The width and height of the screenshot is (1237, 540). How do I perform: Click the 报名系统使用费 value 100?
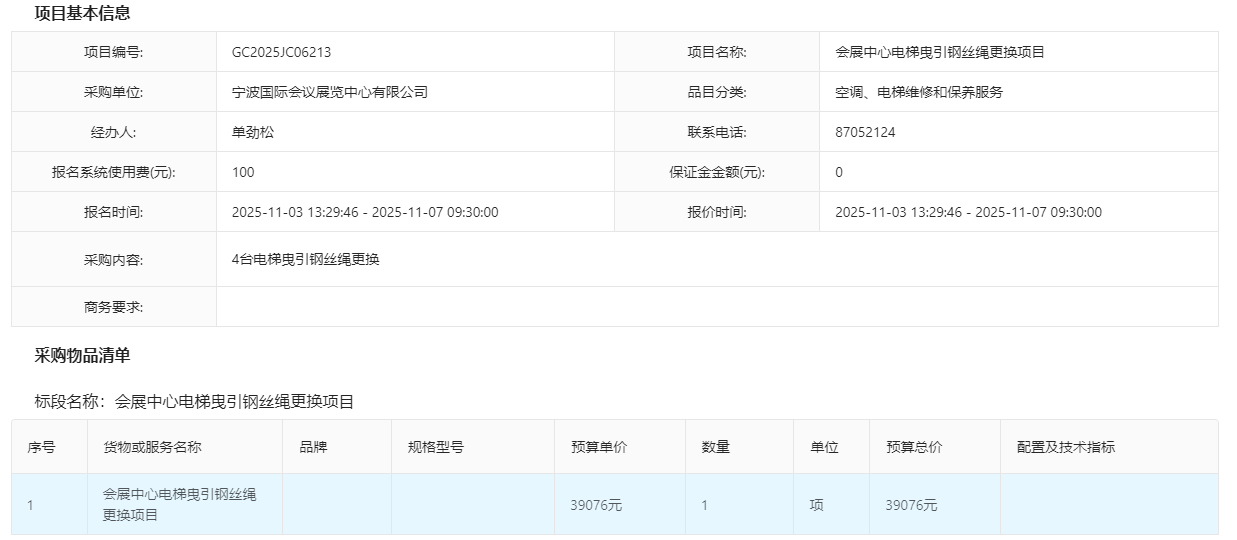pyautogui.click(x=243, y=172)
